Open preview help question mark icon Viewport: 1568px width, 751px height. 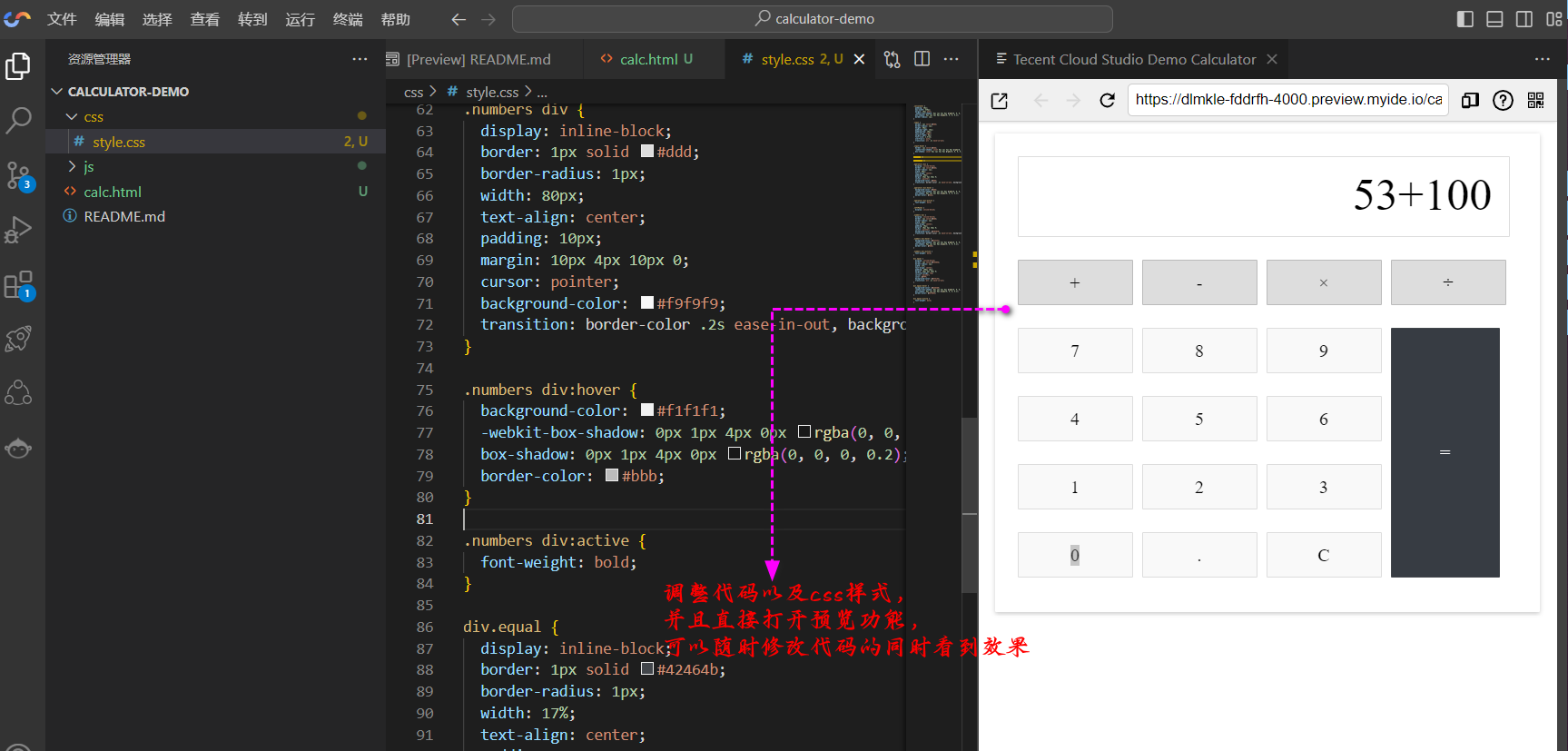click(x=1503, y=101)
